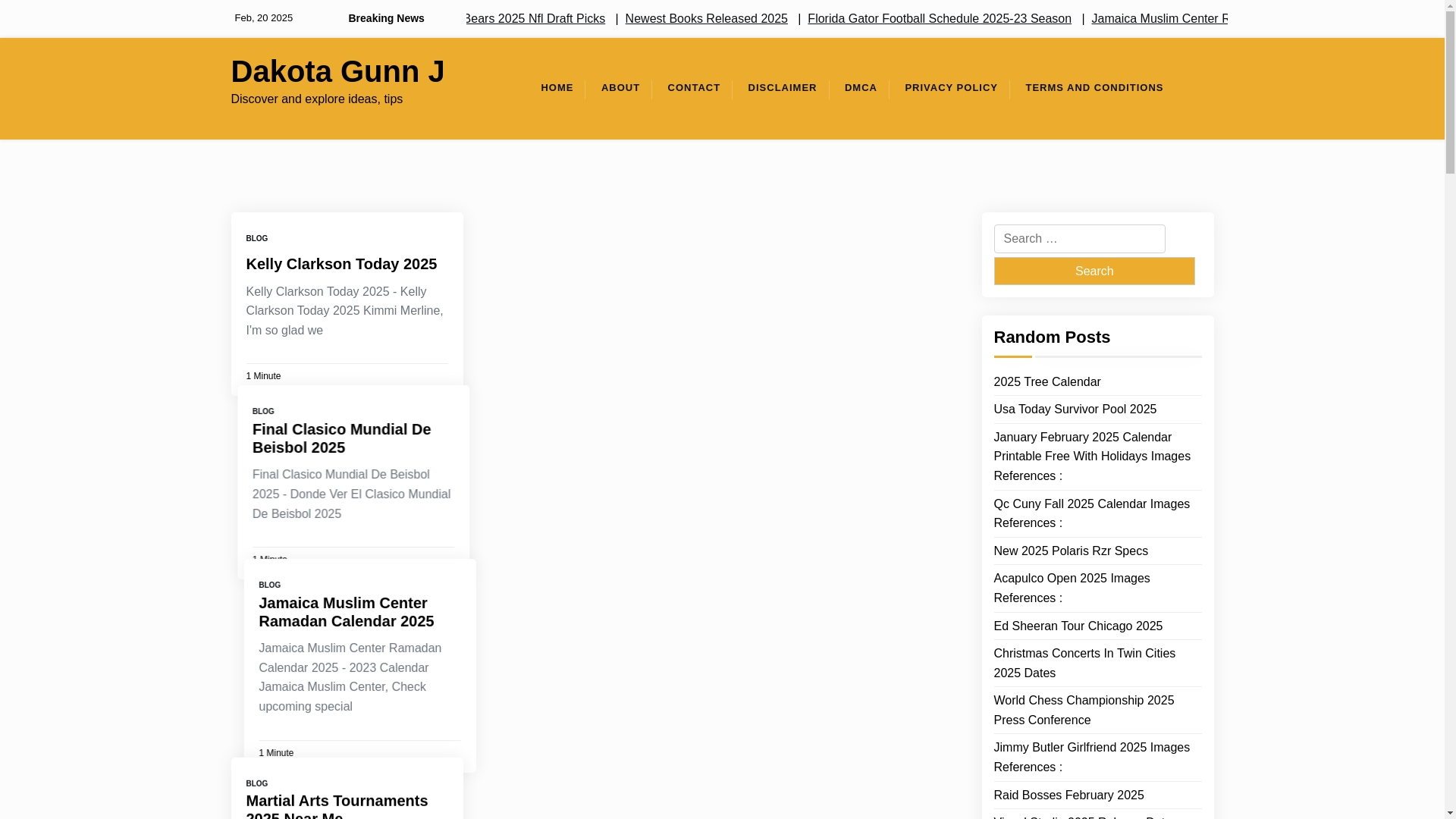Open Florida Gator Football Schedule ticker link
1456x819 pixels.
coord(939,18)
